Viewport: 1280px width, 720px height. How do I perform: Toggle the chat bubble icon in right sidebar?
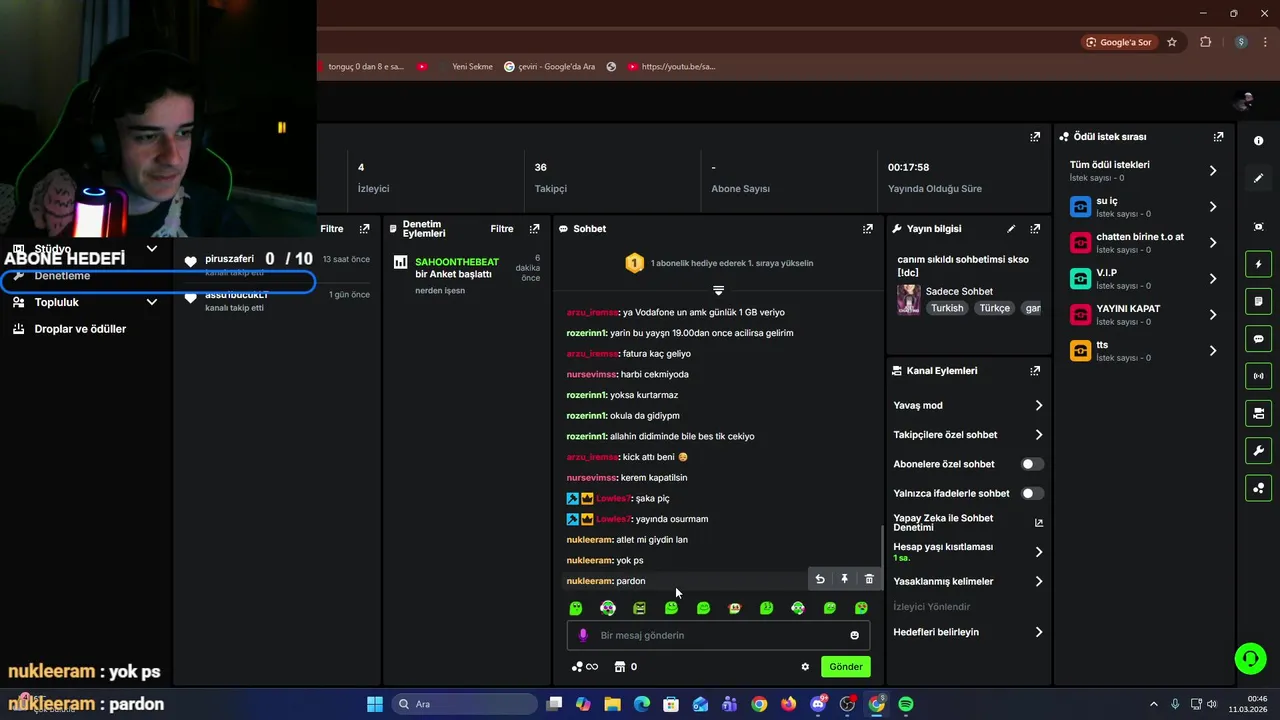point(1258,339)
